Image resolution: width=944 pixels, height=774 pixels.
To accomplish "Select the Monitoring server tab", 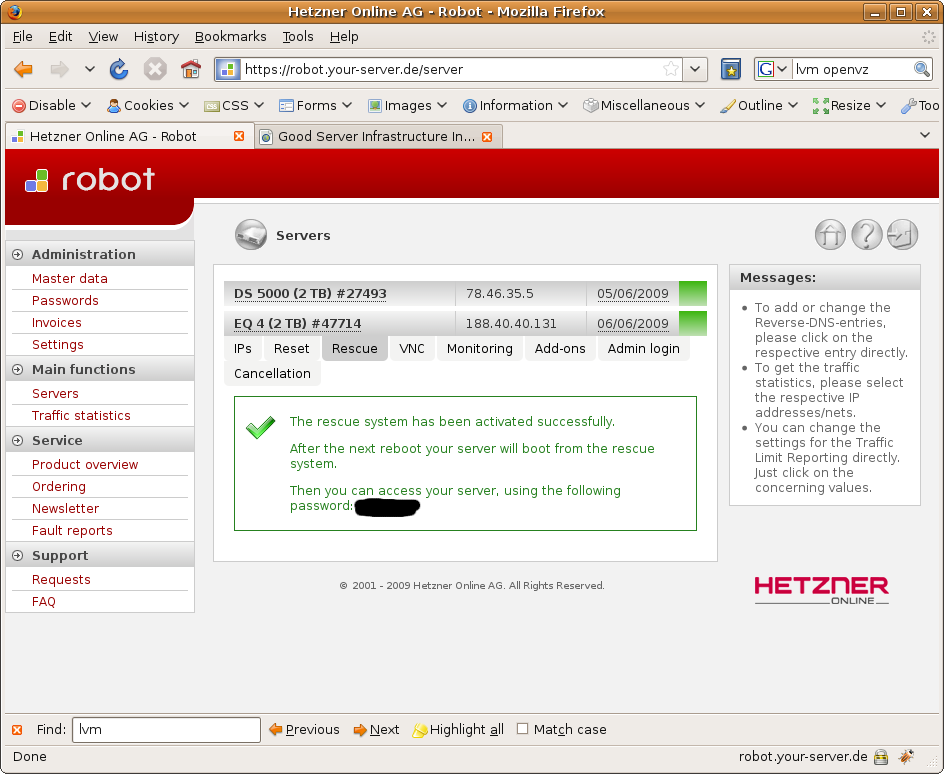I will tap(480, 348).
